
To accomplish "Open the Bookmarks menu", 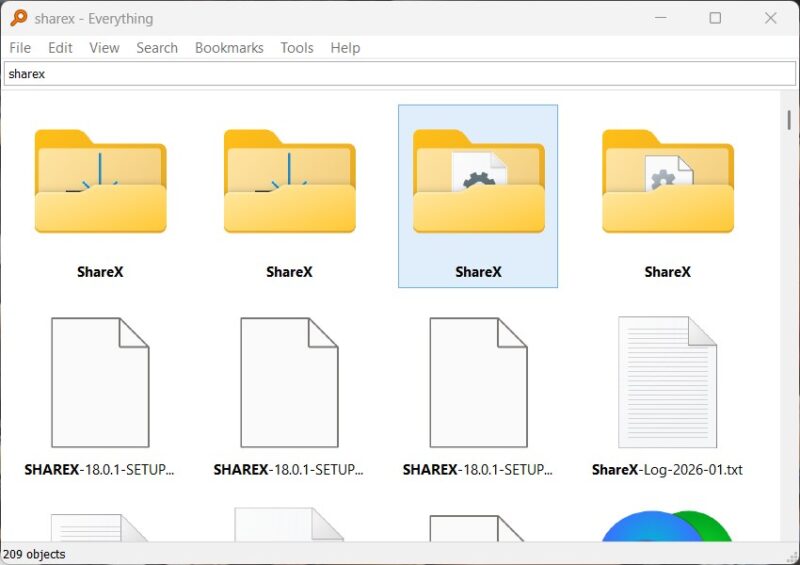I will point(229,48).
